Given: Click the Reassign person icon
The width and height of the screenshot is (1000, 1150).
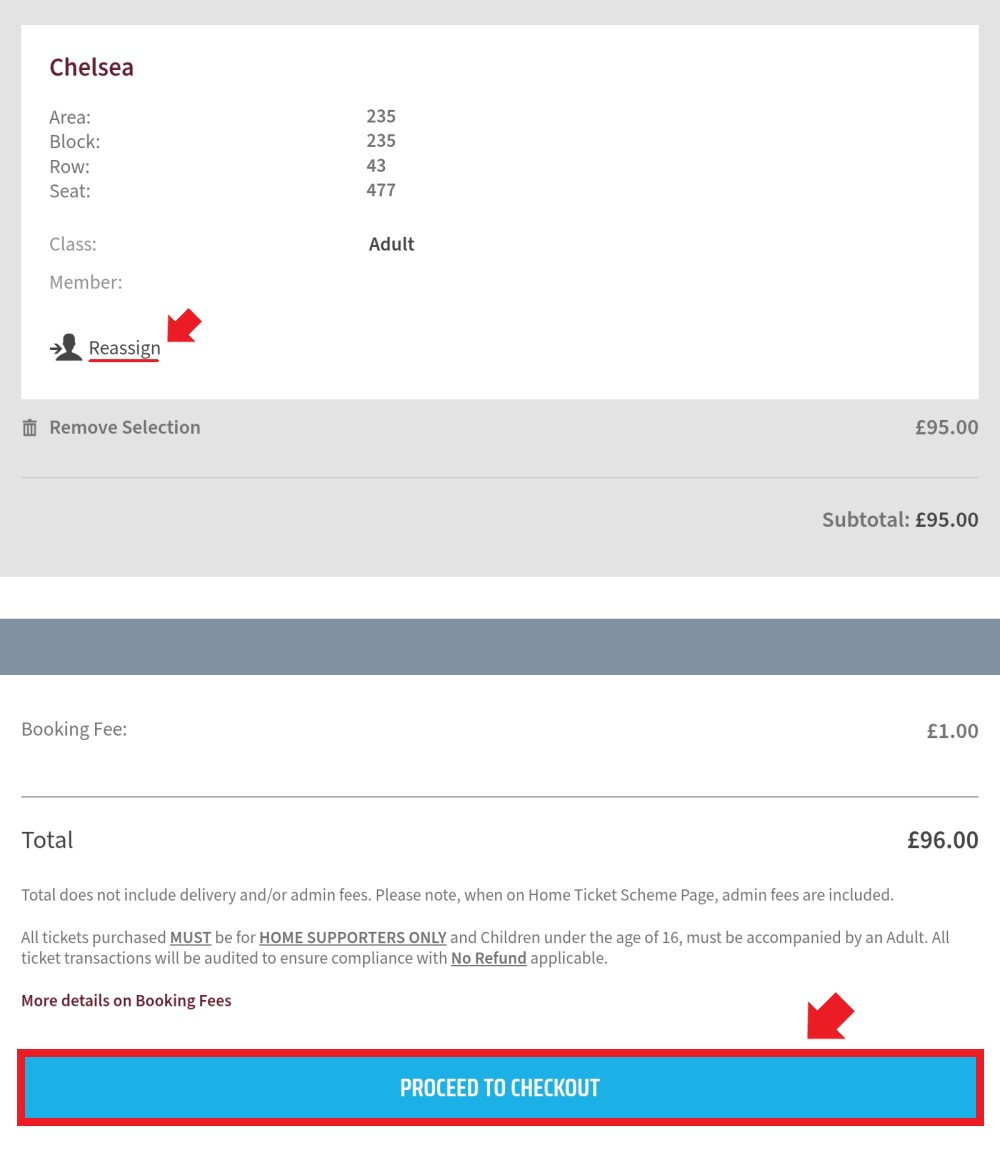Looking at the screenshot, I should tap(66, 347).
